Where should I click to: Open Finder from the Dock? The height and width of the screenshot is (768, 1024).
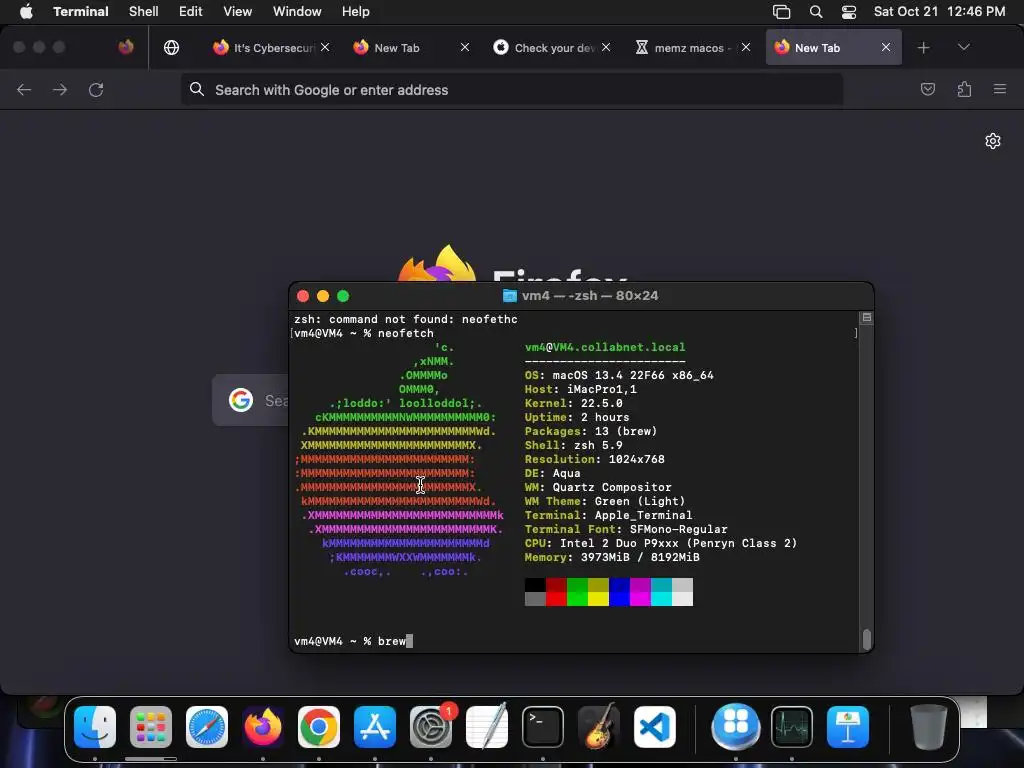pos(95,727)
